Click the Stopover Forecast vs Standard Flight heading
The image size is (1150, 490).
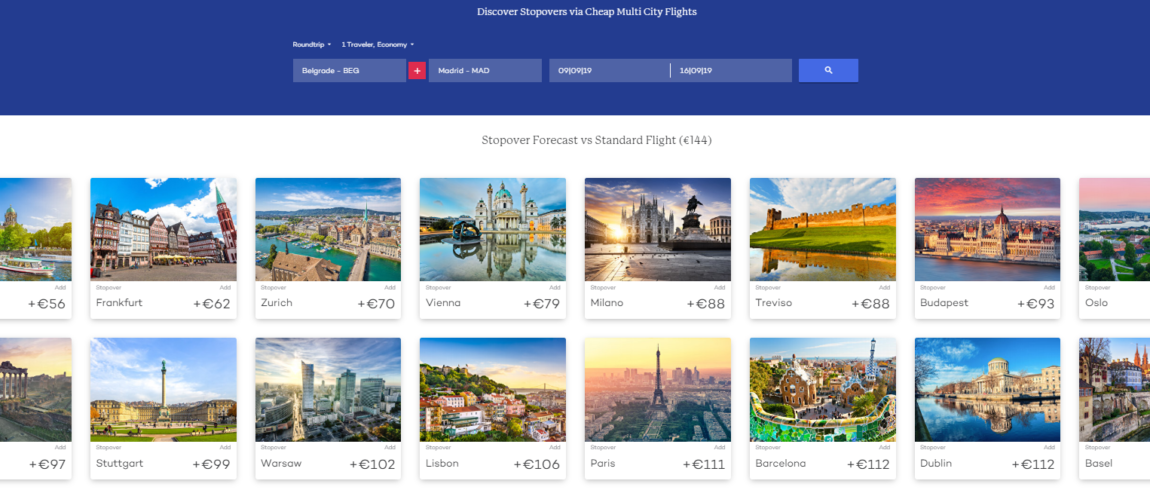pos(596,140)
